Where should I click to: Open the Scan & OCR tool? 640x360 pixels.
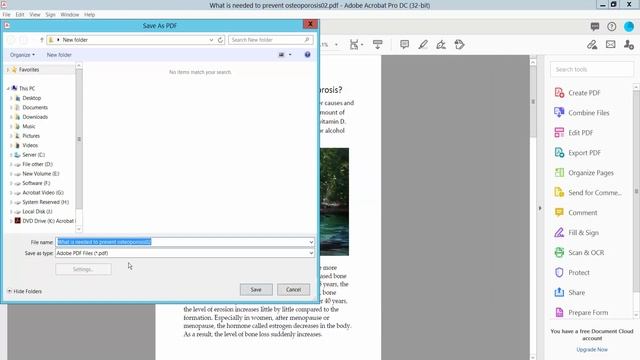point(579,253)
